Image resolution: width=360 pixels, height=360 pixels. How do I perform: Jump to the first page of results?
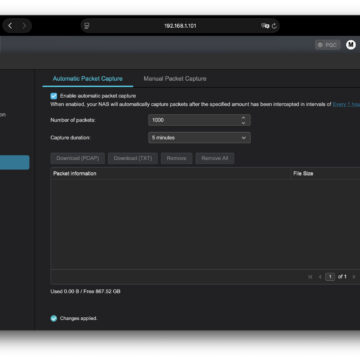pos(310,277)
